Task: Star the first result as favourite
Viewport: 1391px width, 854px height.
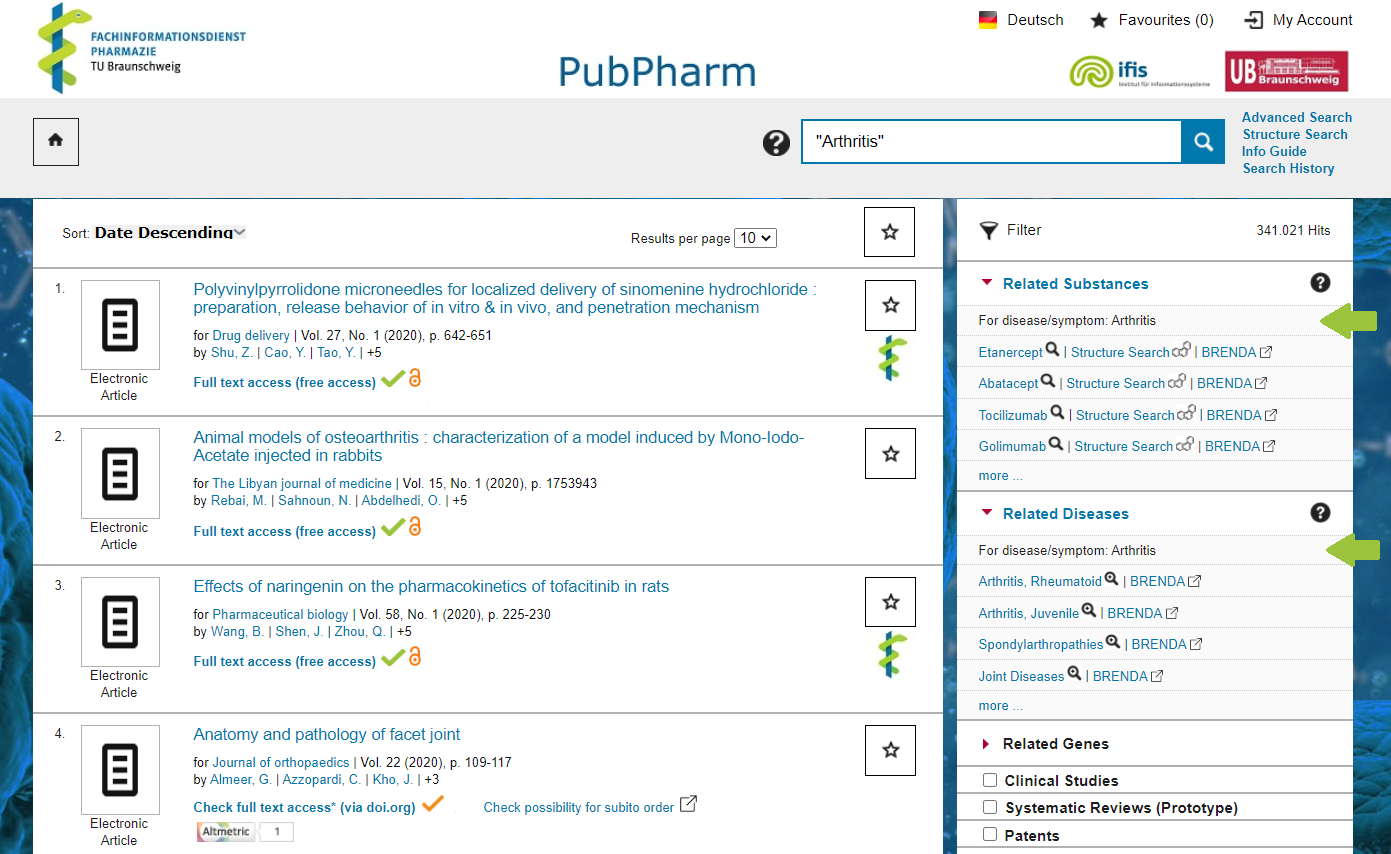Action: (x=890, y=305)
